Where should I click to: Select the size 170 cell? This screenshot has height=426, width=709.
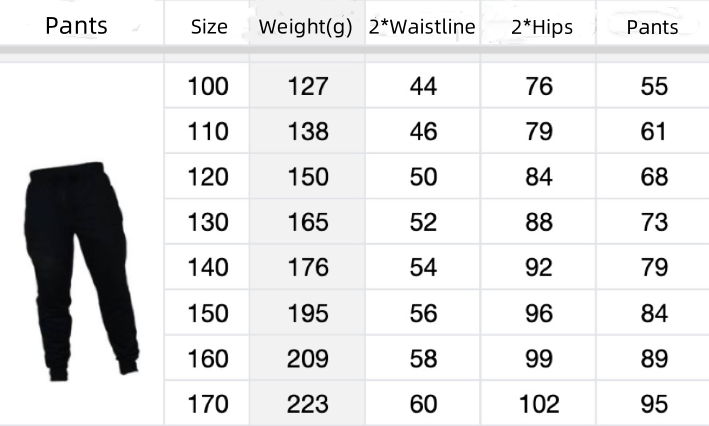[x=208, y=404]
